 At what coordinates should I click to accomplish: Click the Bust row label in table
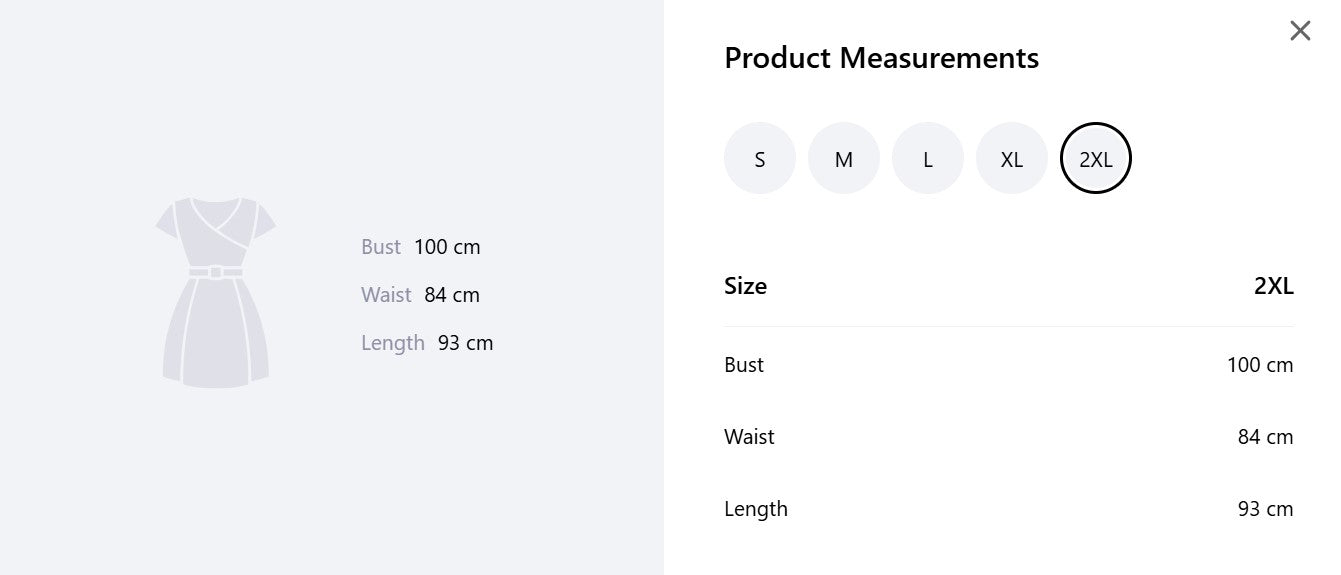coord(744,365)
